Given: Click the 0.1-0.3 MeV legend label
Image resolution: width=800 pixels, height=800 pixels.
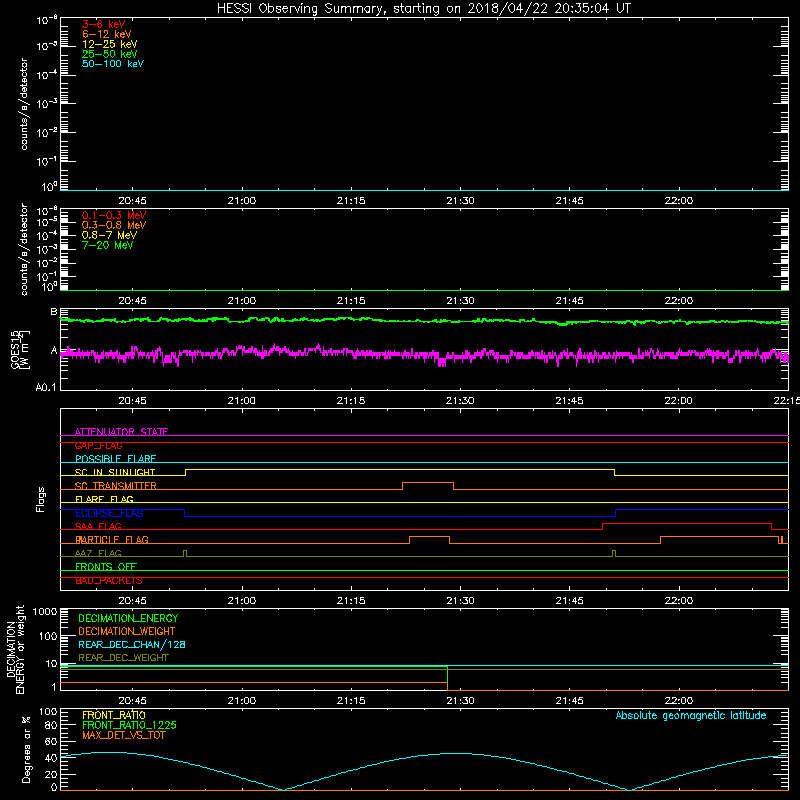Looking at the screenshot, I should (x=114, y=215).
